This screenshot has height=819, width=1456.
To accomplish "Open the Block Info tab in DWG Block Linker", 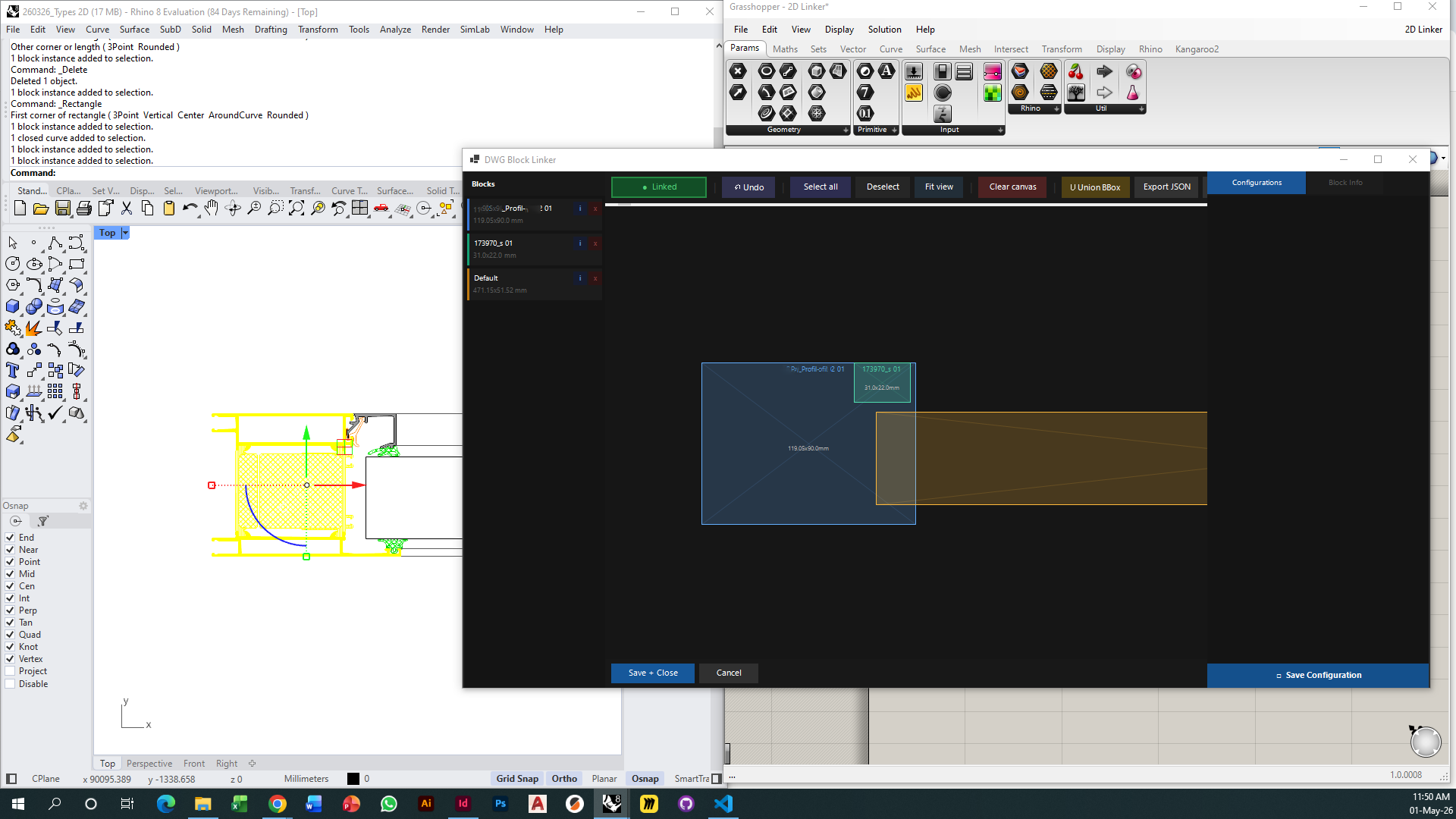I will 1345,183.
